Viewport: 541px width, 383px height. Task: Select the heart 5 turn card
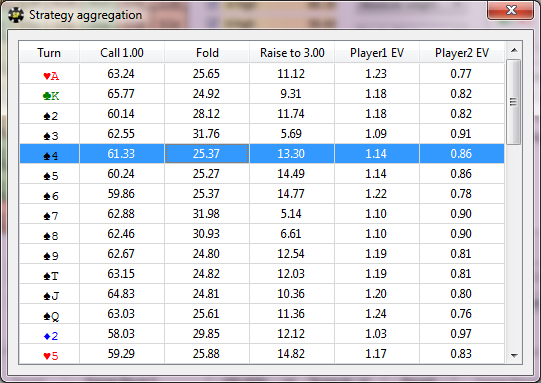51,356
